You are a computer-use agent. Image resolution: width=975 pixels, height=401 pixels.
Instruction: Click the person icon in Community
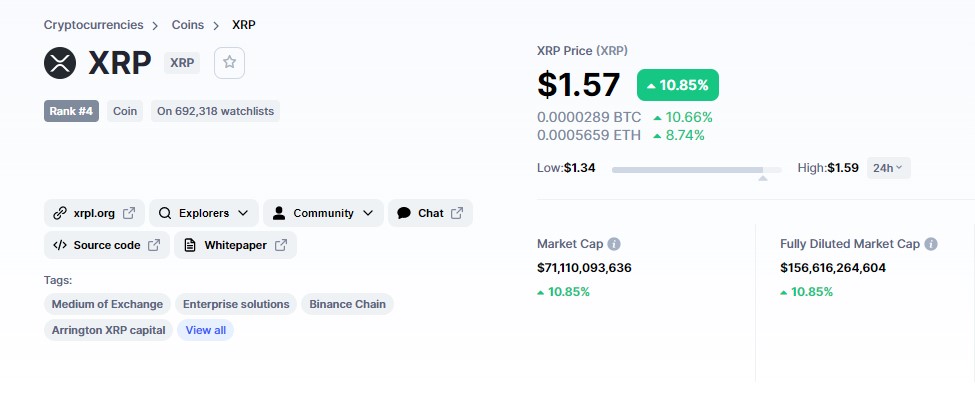(279, 213)
